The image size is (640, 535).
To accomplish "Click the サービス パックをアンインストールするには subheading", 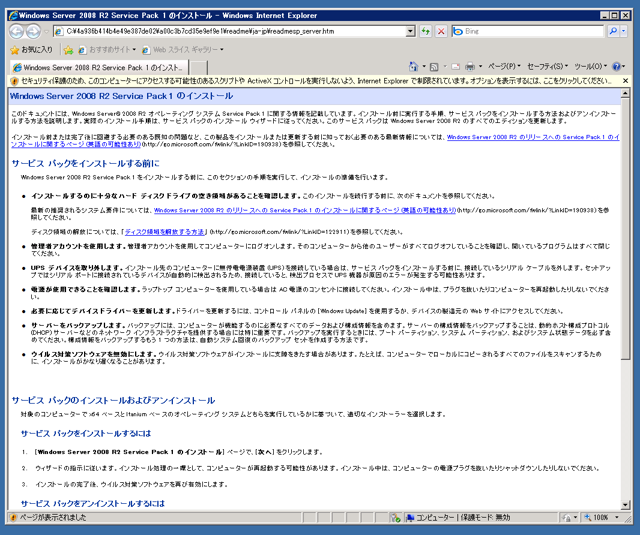I will click(93, 504).
